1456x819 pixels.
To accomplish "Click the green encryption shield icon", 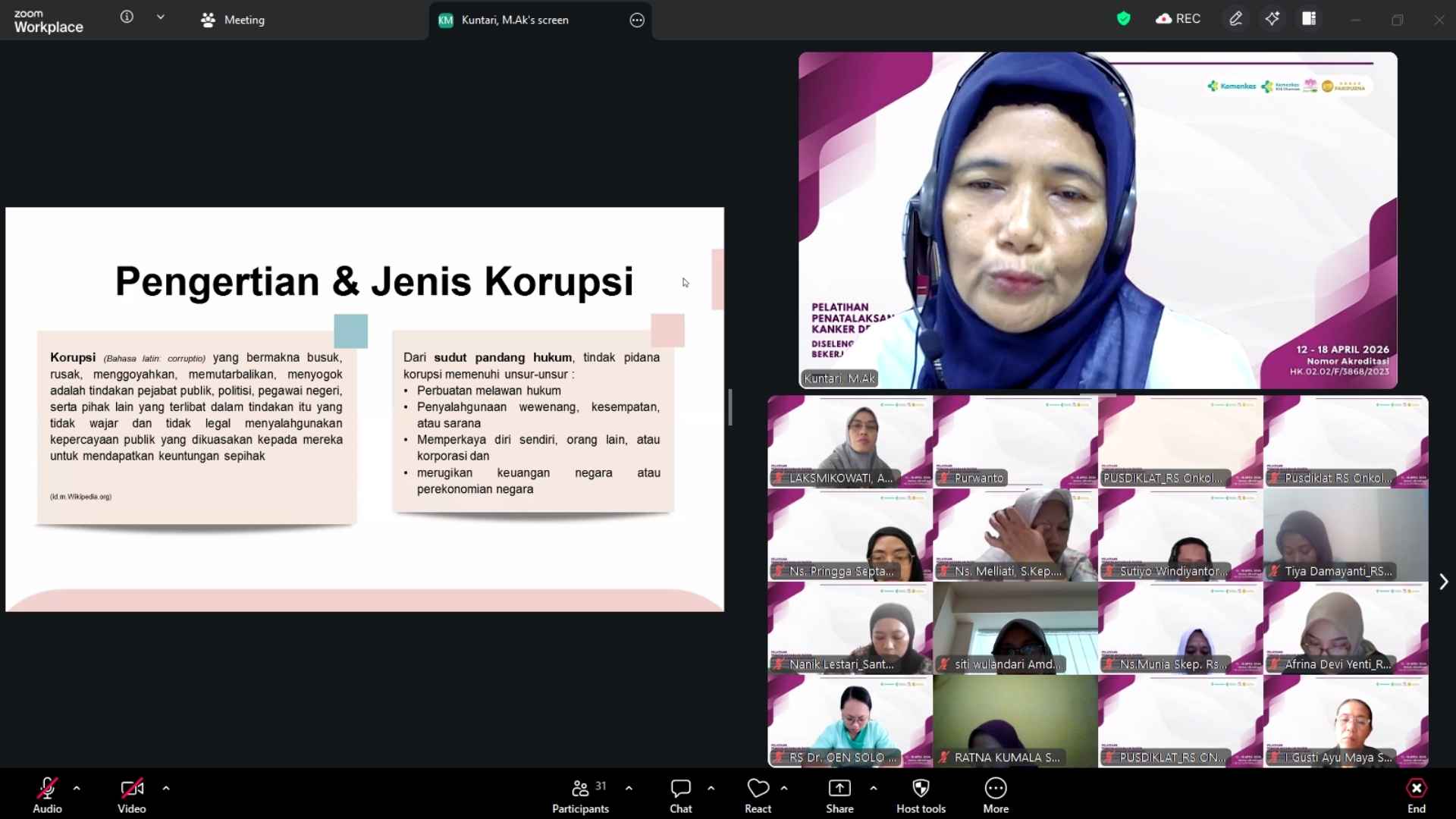I will [x=1123, y=19].
